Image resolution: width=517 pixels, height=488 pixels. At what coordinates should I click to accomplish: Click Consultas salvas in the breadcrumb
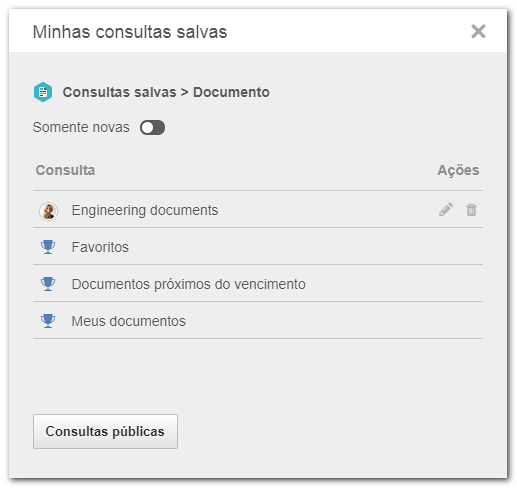119,92
